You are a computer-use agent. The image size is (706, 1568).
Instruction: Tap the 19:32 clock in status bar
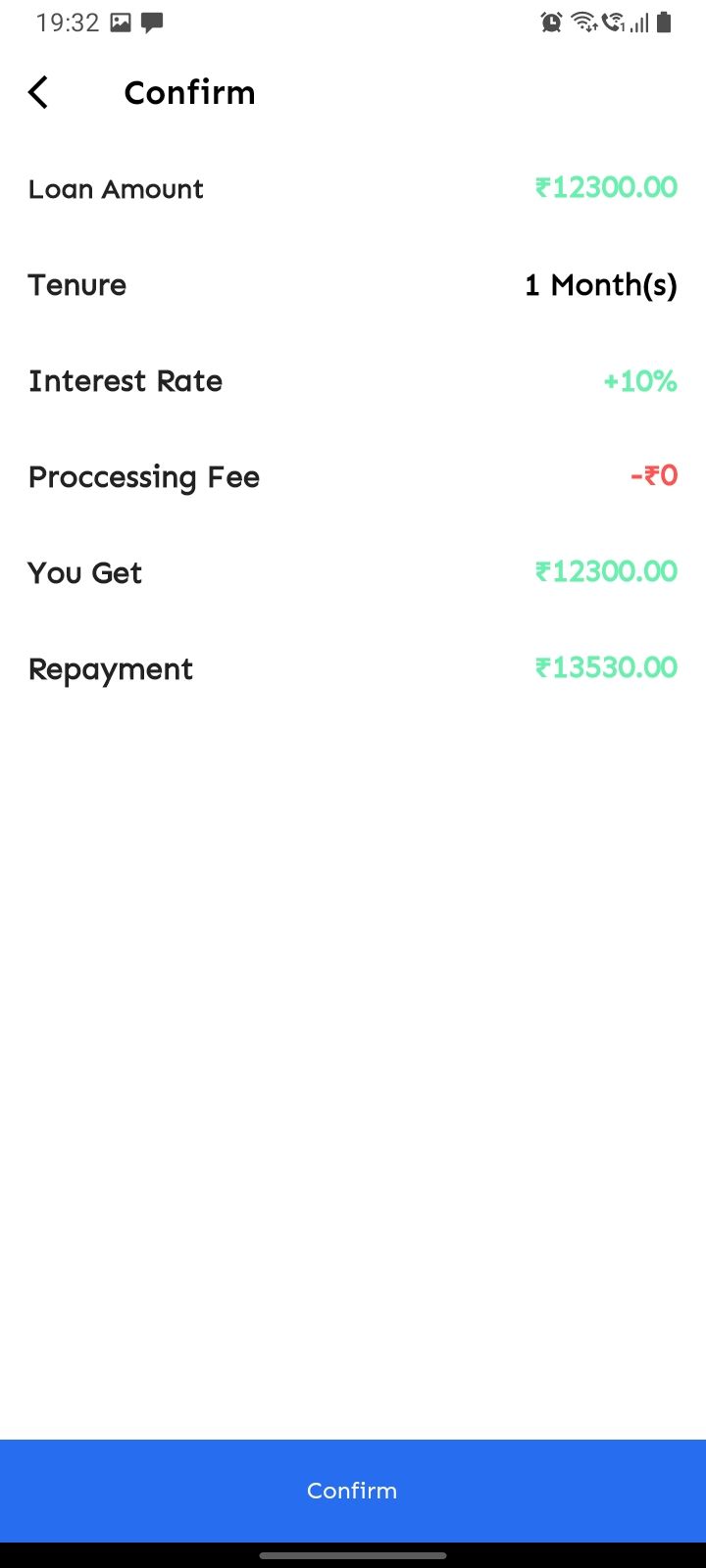pos(68,23)
